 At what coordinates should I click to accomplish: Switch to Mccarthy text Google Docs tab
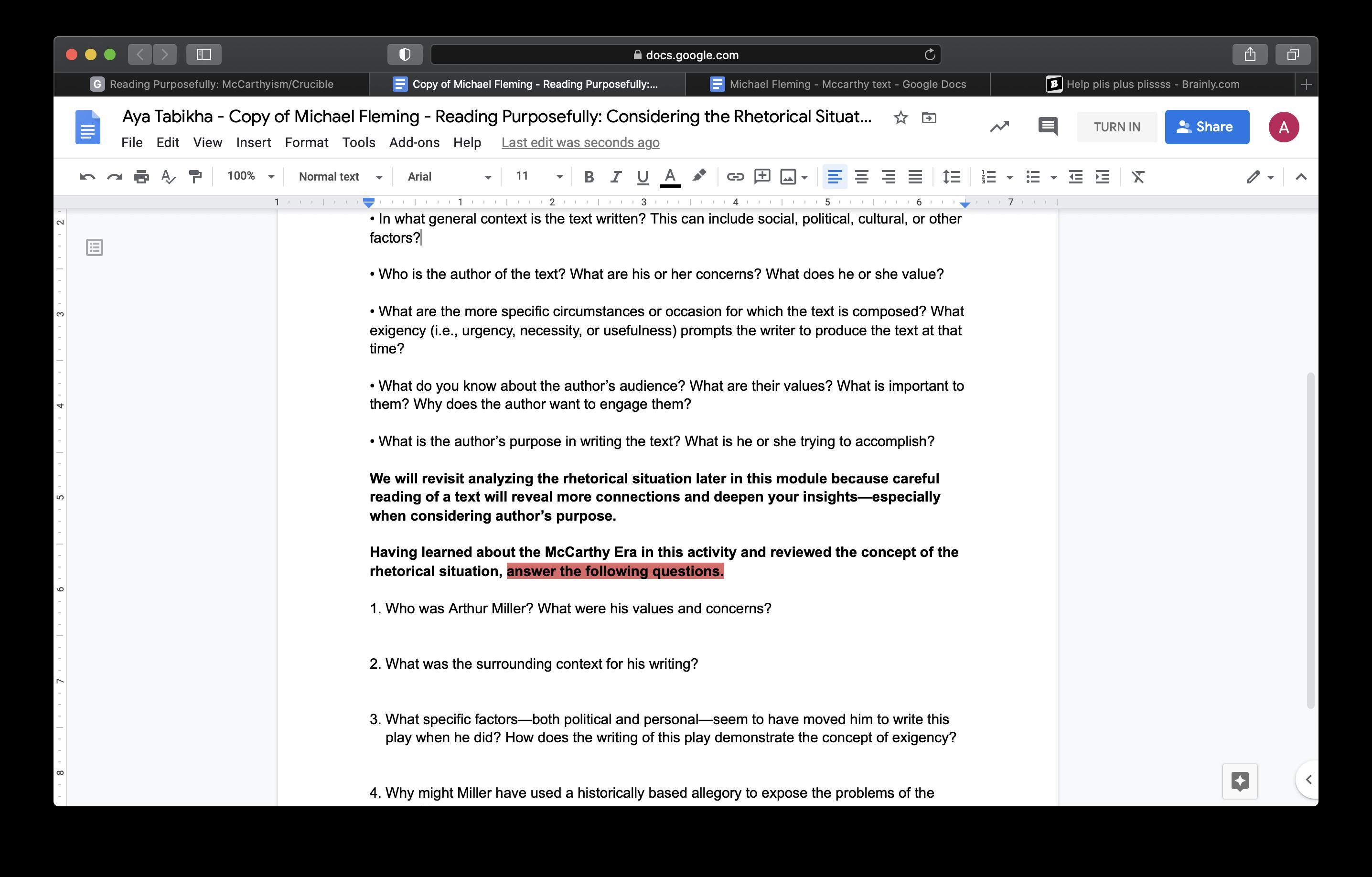pos(837,85)
